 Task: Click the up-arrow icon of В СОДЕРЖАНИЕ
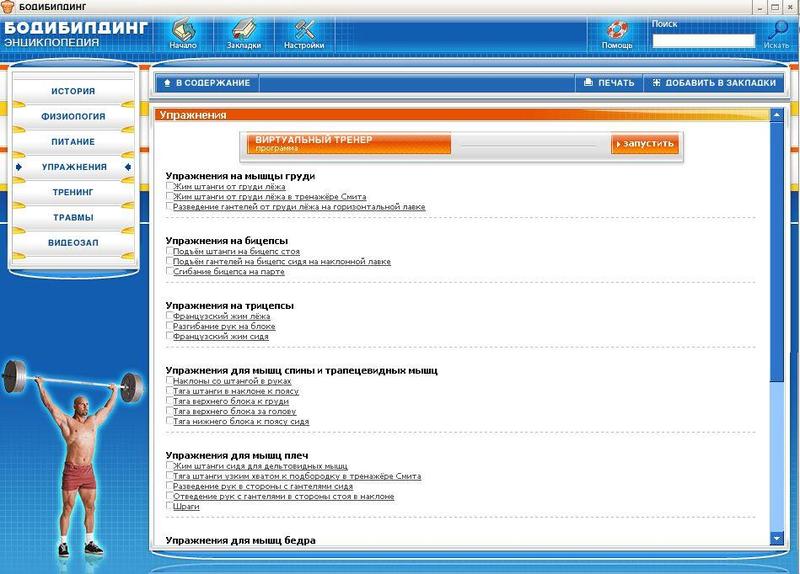point(167,83)
